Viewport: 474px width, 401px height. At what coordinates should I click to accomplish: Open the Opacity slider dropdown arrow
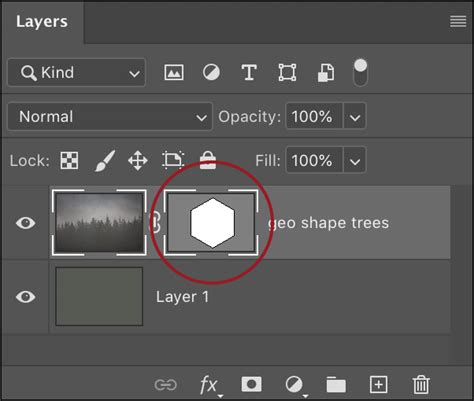pos(355,117)
